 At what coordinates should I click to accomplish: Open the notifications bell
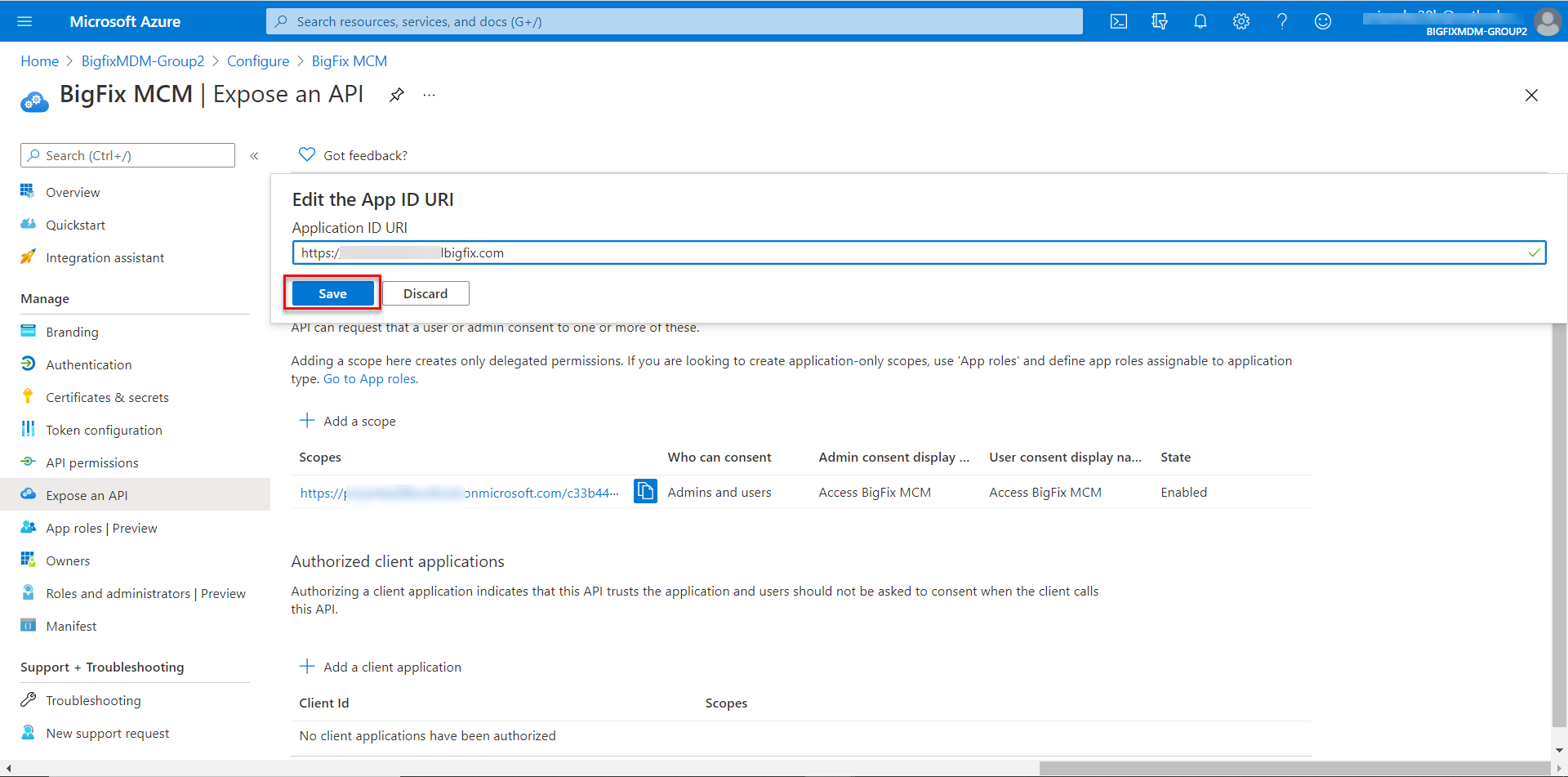click(1200, 21)
